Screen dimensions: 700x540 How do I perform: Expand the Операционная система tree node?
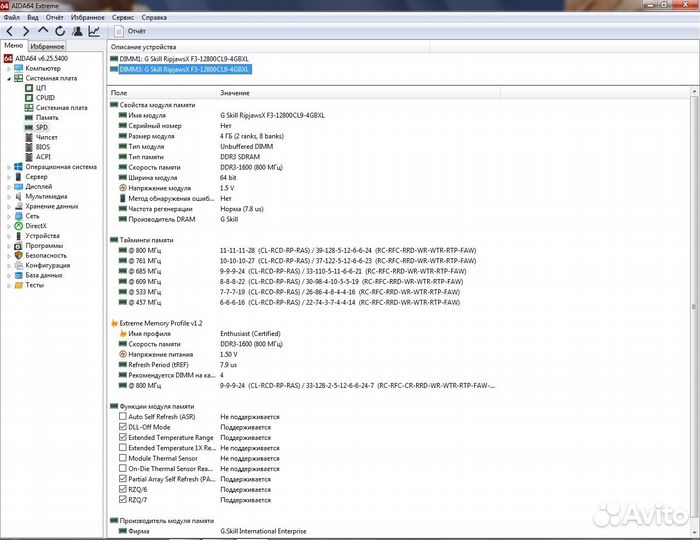[x=9, y=167]
